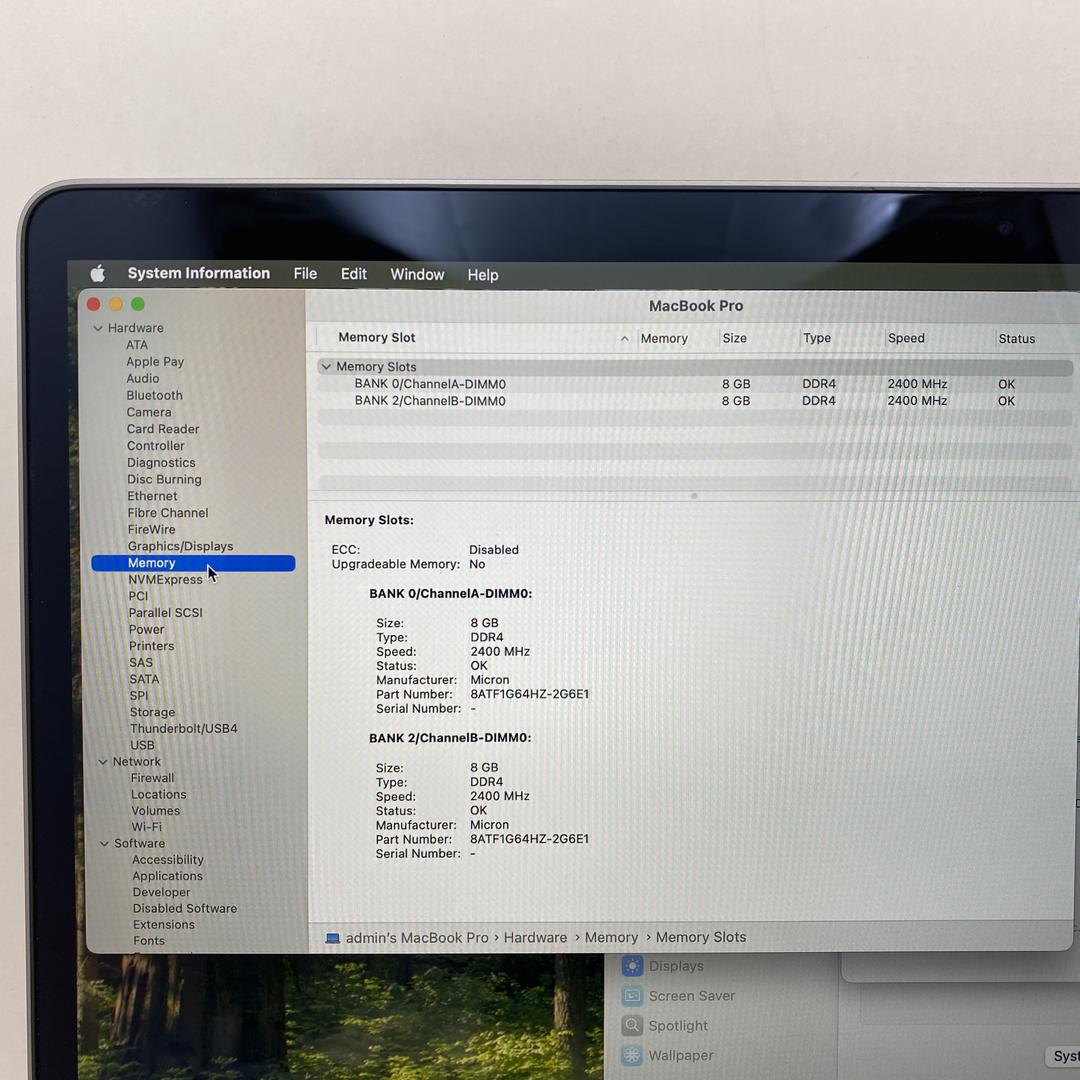Click Memory in the path bar
The width and height of the screenshot is (1080, 1080).
(x=612, y=938)
